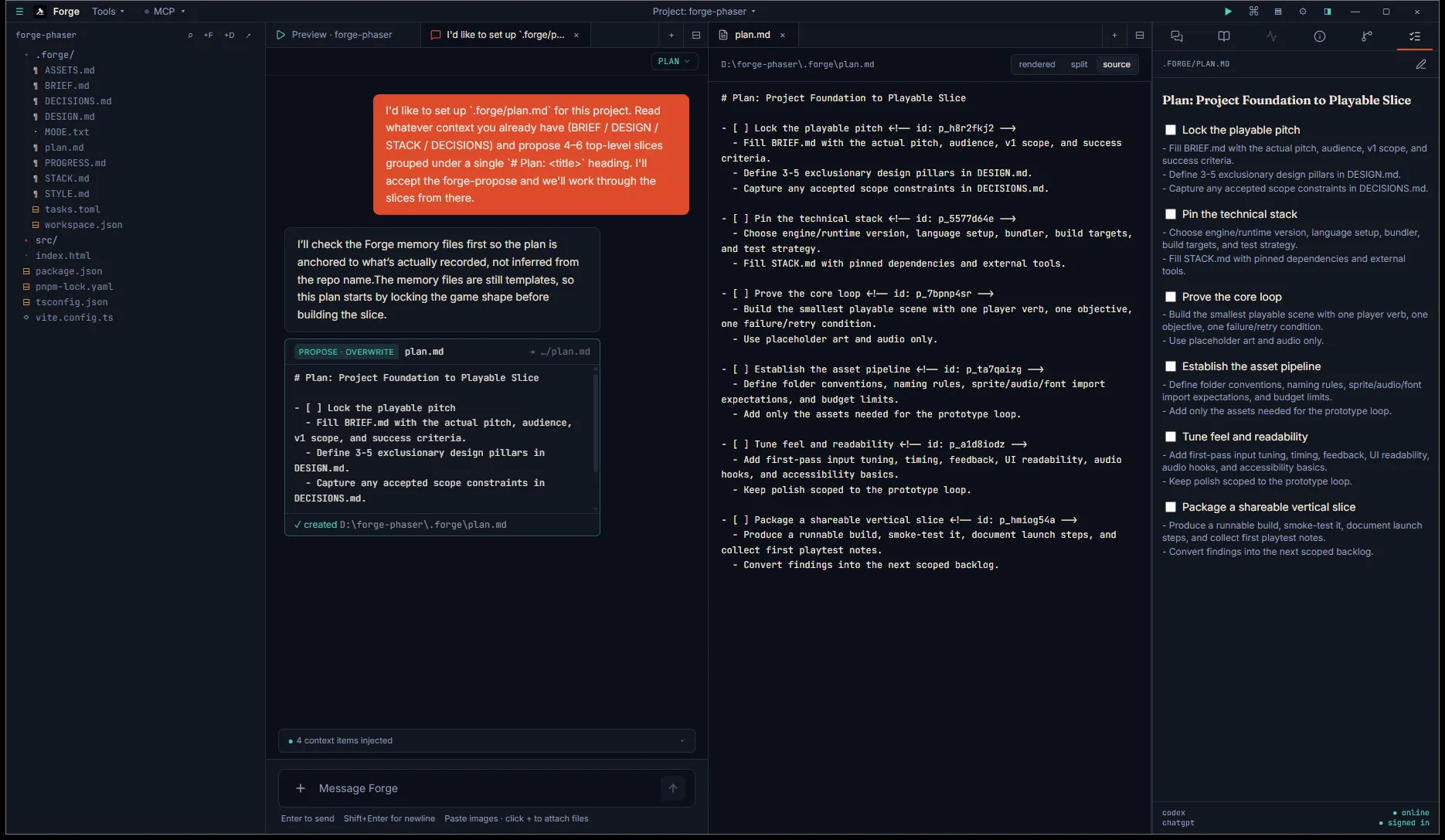
Task: Open the info panel icon
Action: (x=1320, y=36)
